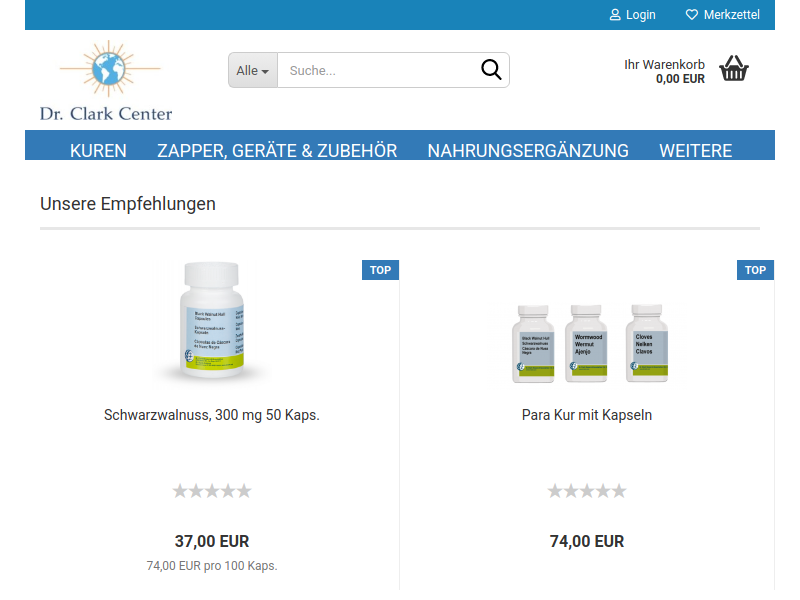Open the Schwarzwalnuss, 300 mg 50 Kaps. link

pos(212,415)
